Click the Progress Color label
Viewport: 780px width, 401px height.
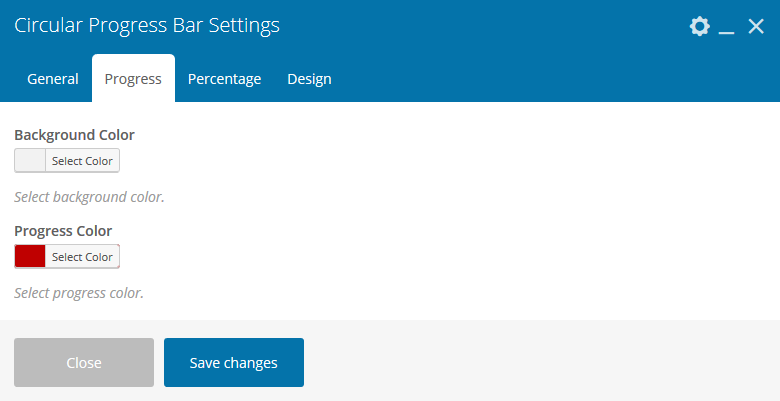[x=63, y=231]
